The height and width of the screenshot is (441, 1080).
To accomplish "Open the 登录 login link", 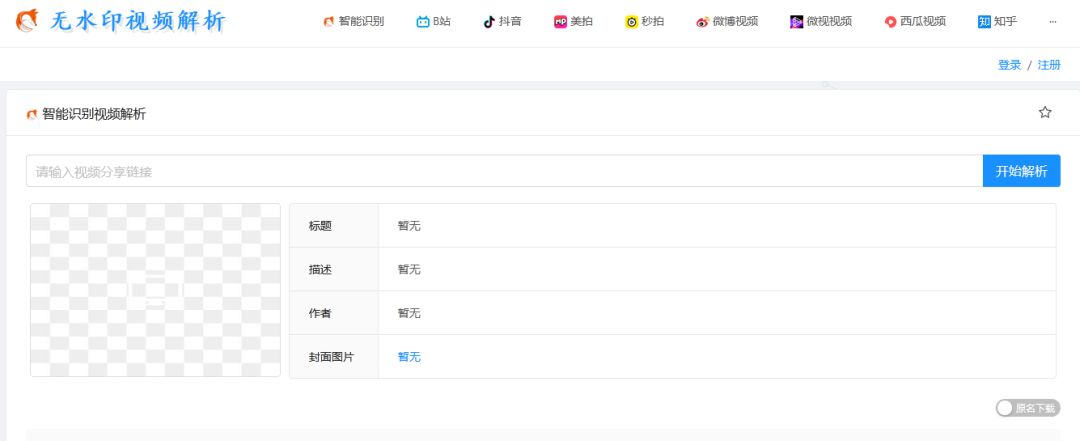I will click(x=1010, y=65).
